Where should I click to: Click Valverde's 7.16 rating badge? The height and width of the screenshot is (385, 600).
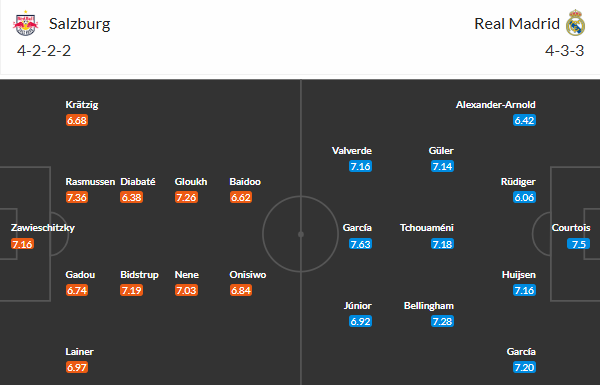tap(360, 166)
